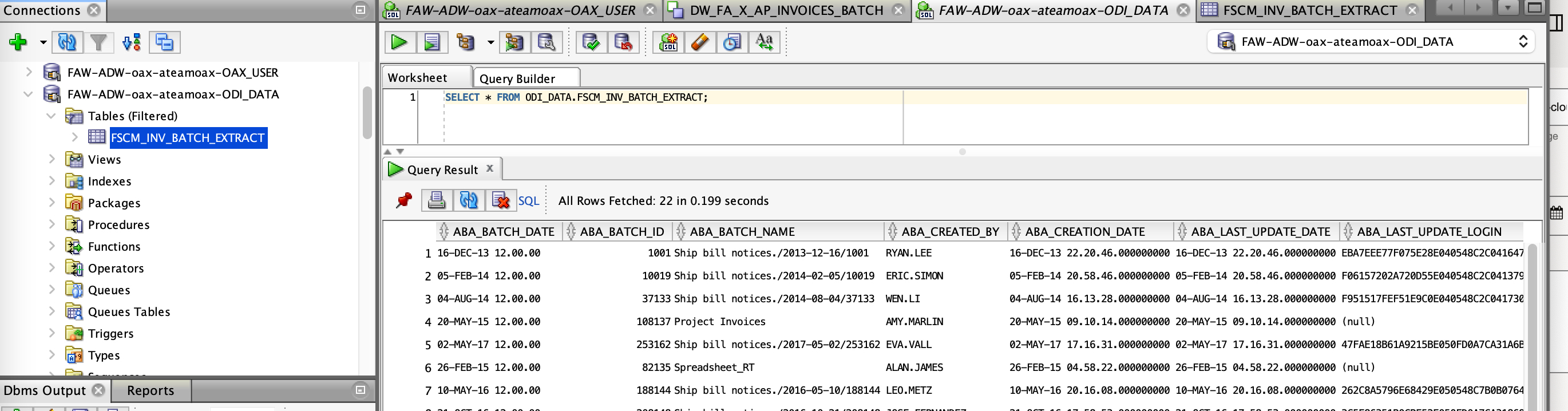Click the green plus New Connection icon
Image resolution: width=1568 pixels, height=411 pixels.
coord(18,42)
